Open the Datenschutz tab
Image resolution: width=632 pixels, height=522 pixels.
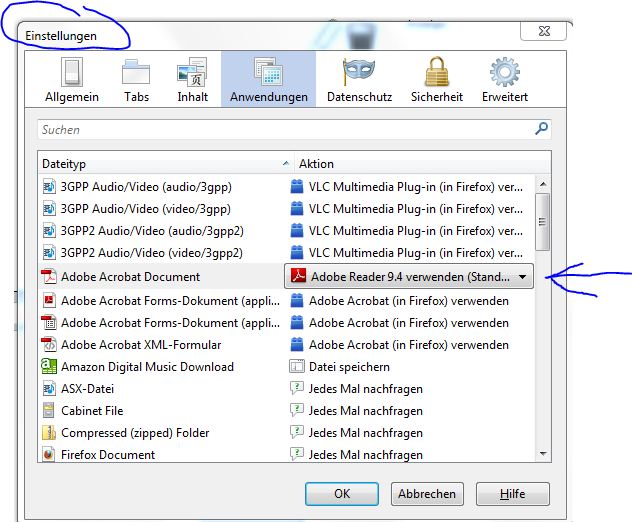pos(359,80)
